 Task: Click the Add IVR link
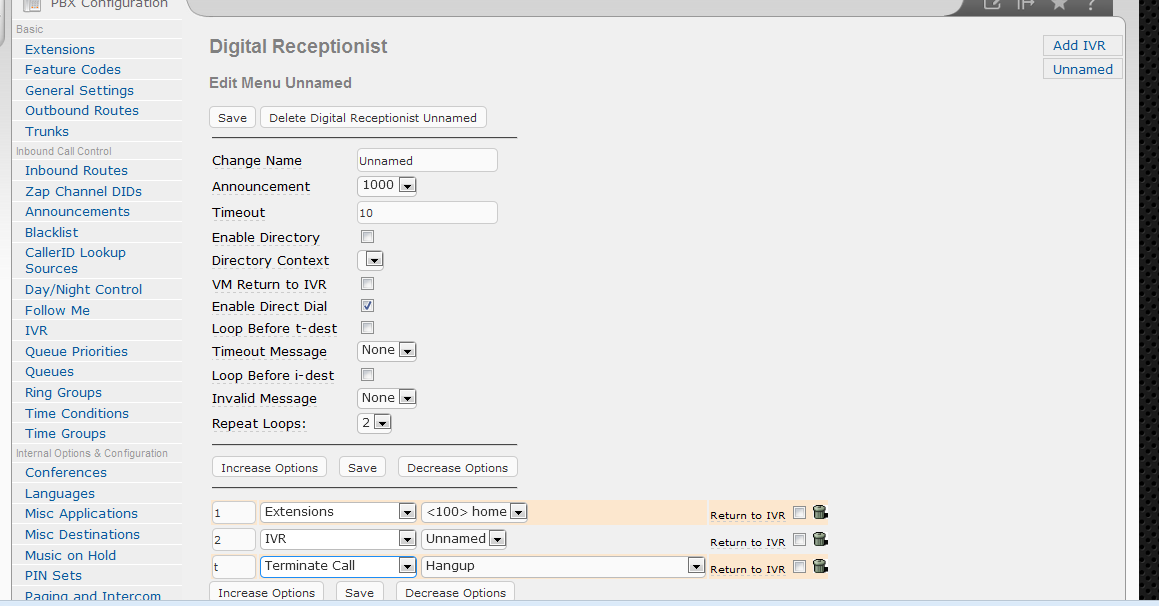[1080, 46]
